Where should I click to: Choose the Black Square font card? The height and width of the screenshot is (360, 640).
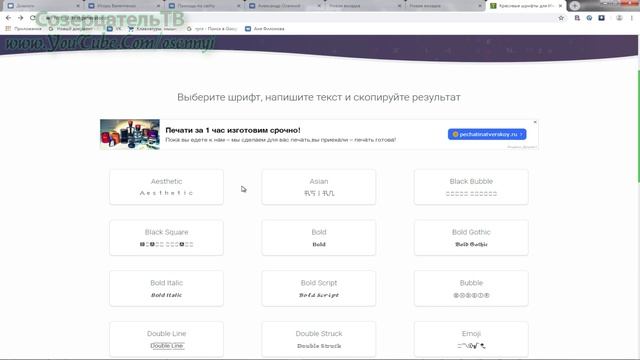click(167, 238)
